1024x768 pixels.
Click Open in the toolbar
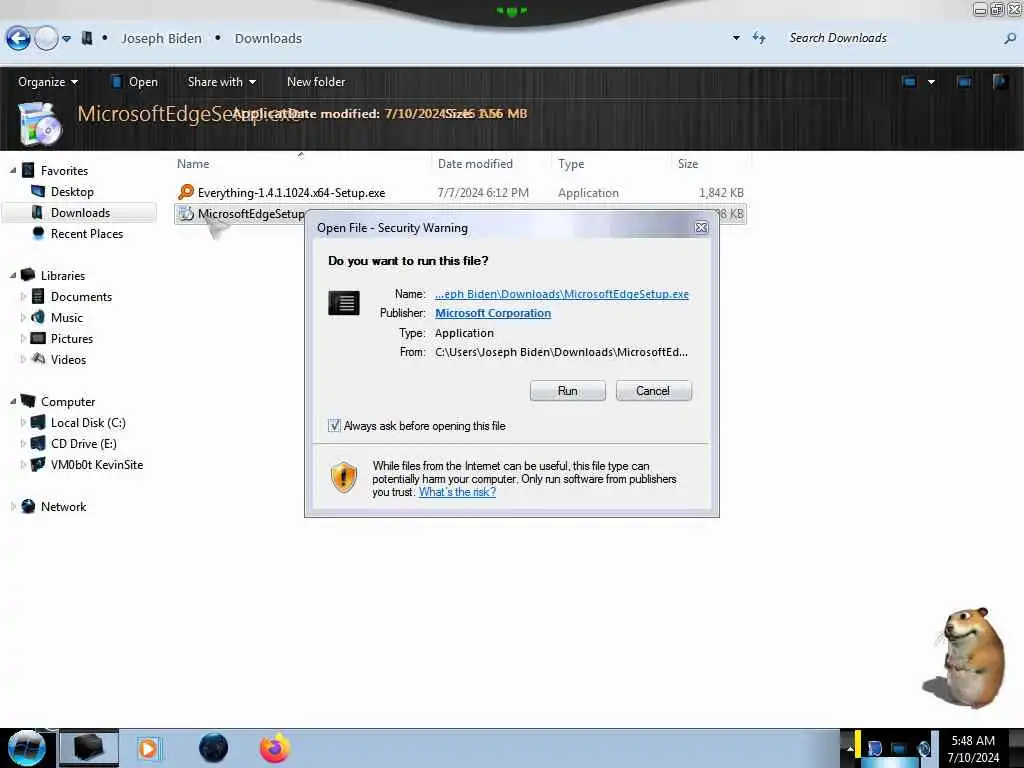tap(135, 82)
